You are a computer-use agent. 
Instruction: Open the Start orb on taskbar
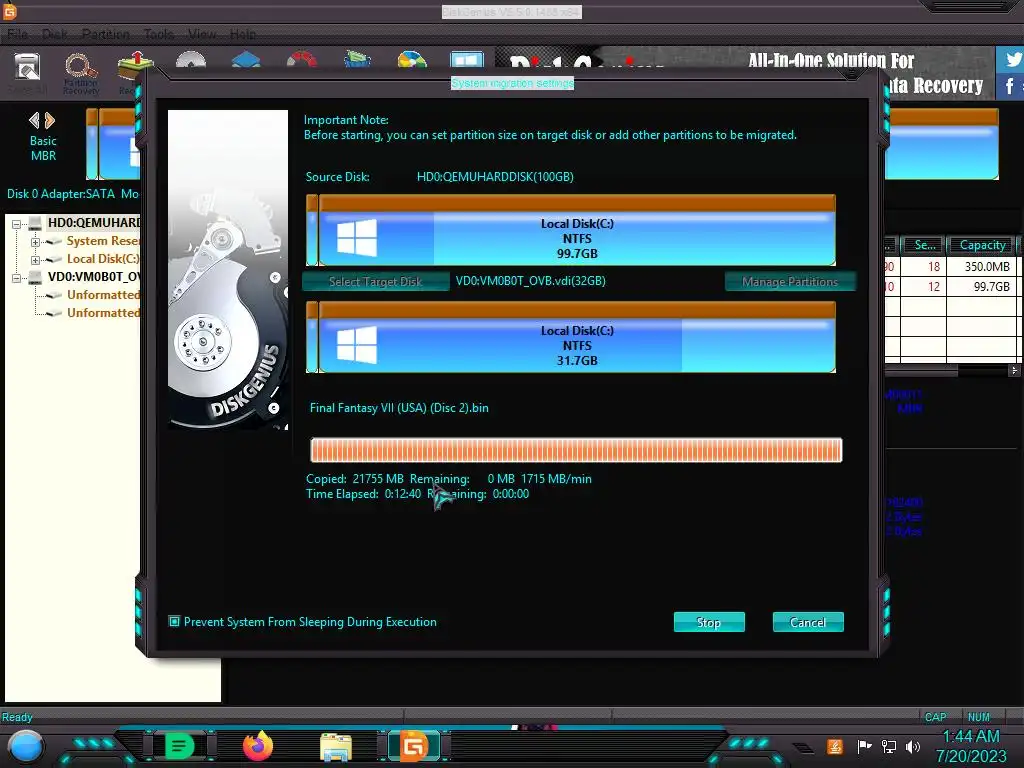click(x=25, y=747)
